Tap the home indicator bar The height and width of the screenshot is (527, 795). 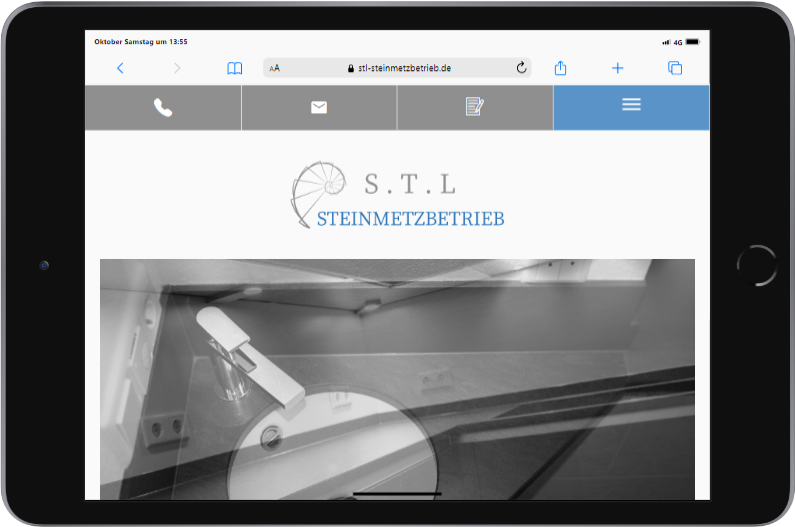pos(397,494)
